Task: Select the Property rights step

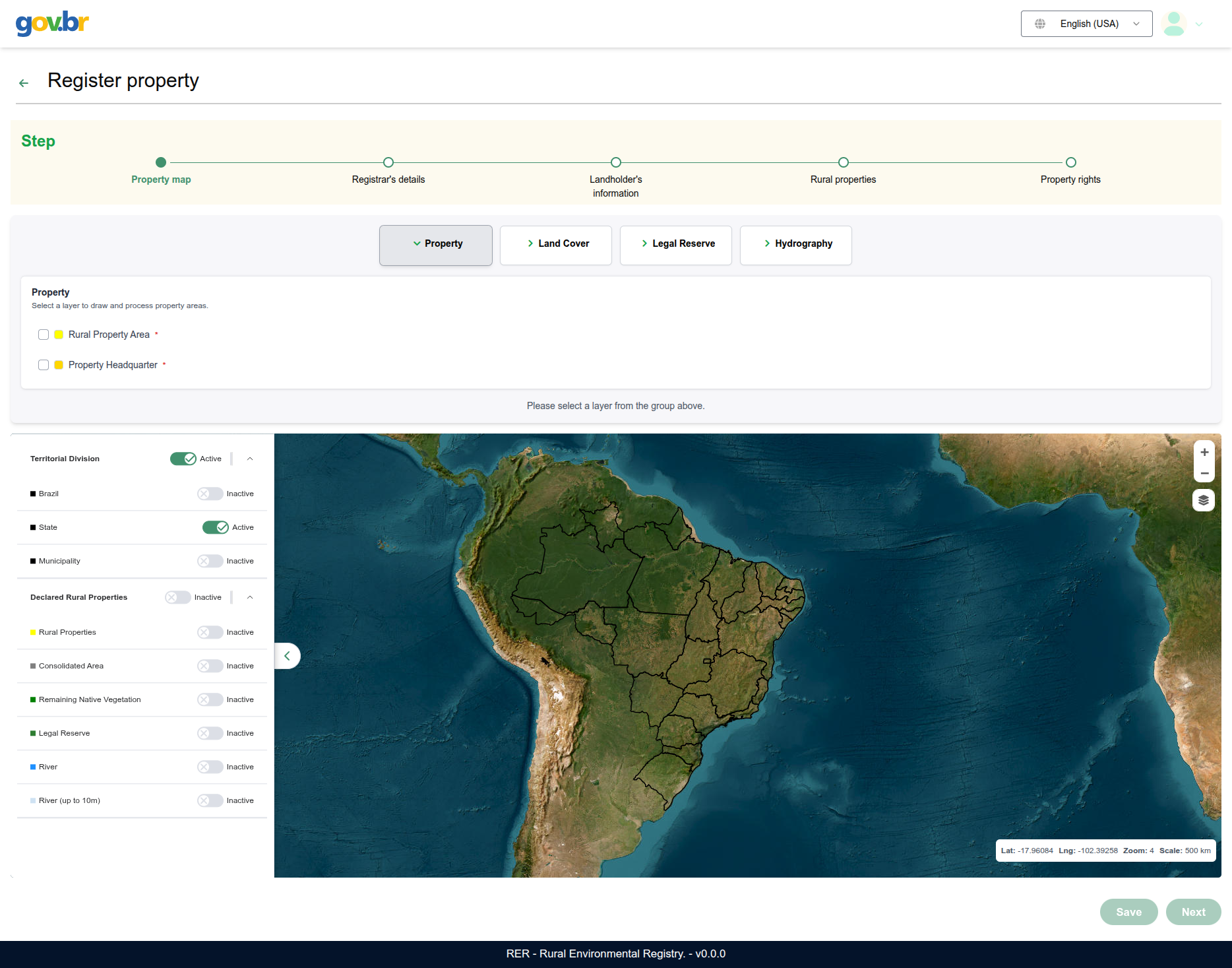Action: tap(1071, 162)
